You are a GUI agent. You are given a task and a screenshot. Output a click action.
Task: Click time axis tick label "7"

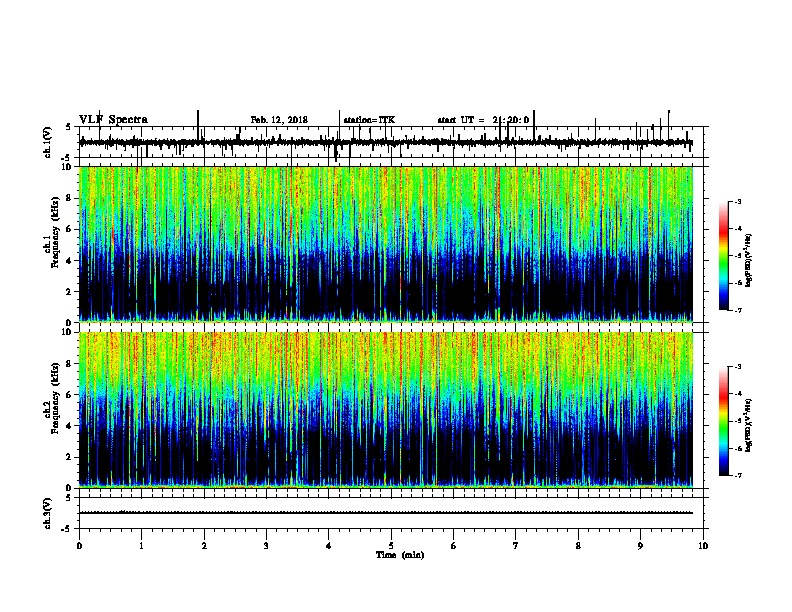click(516, 546)
